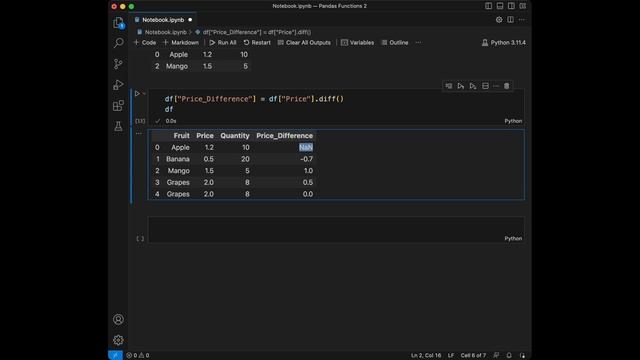Click Cell 6 of 7 in status bar
Viewport: 640px width, 360px height.
[473, 356]
